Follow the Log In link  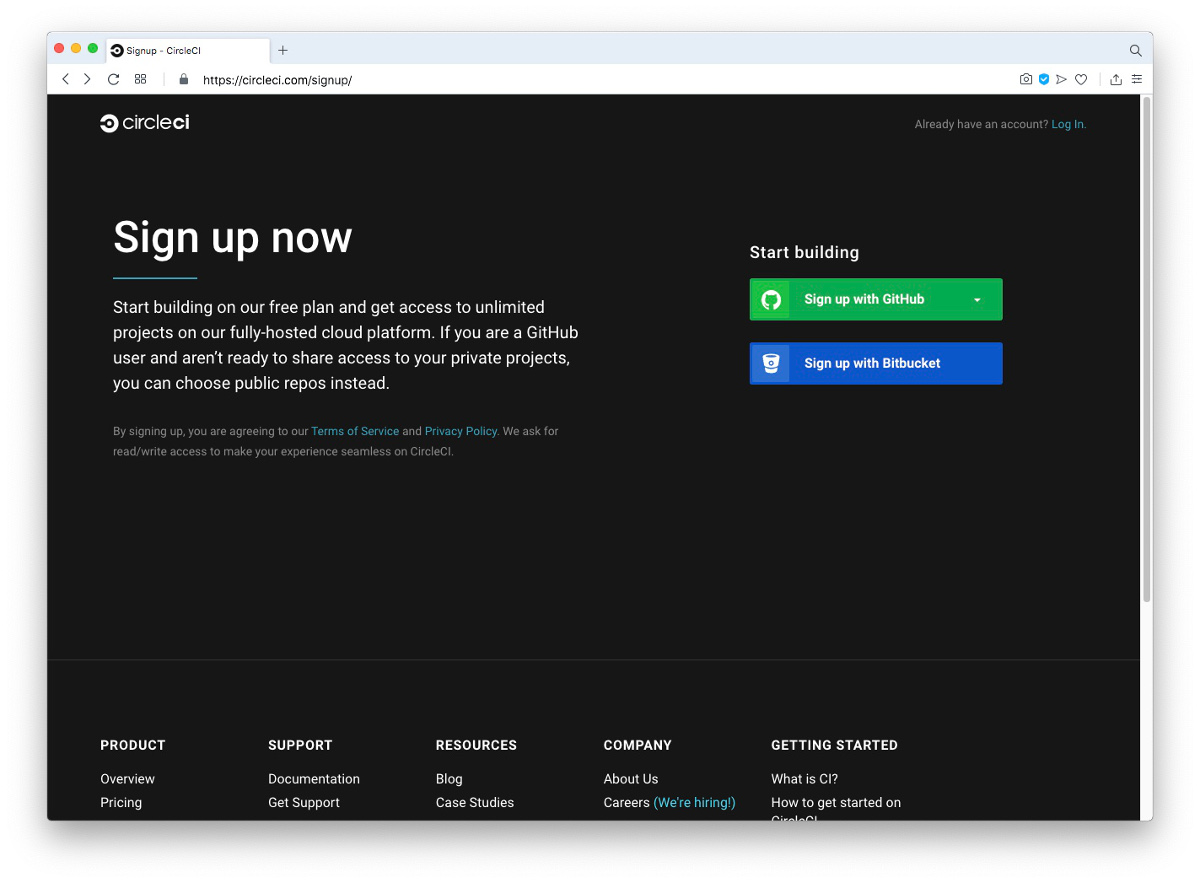pyautogui.click(x=1068, y=124)
